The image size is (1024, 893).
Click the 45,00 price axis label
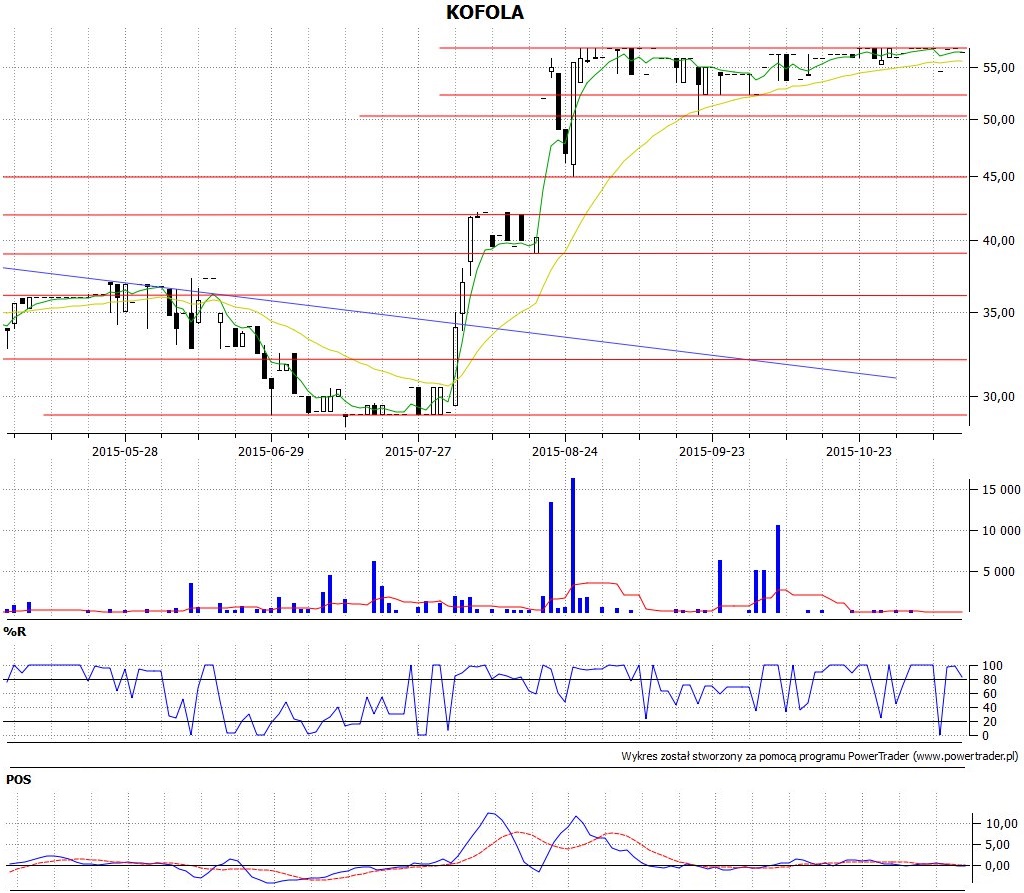(999, 176)
